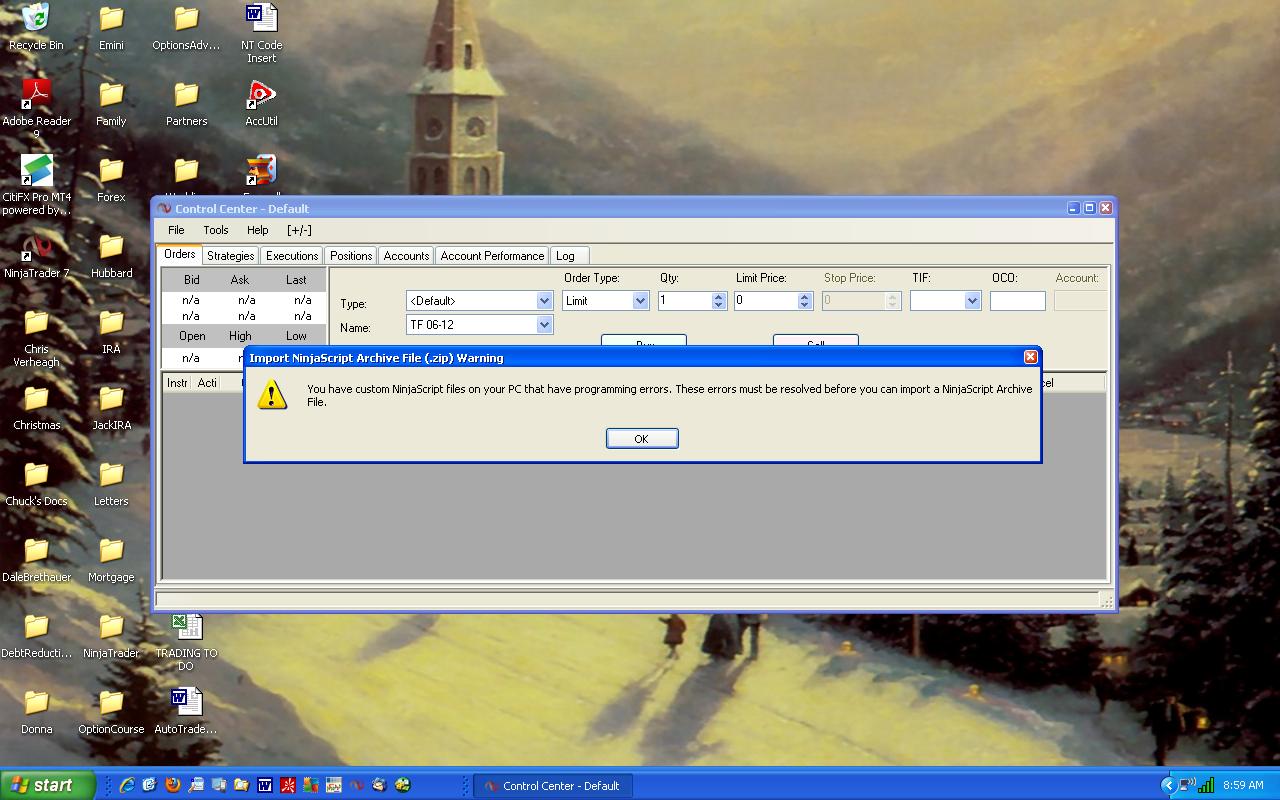This screenshot has width=1280, height=800.
Task: Launch Internet Explorer from Quick Launch
Action: (127, 785)
